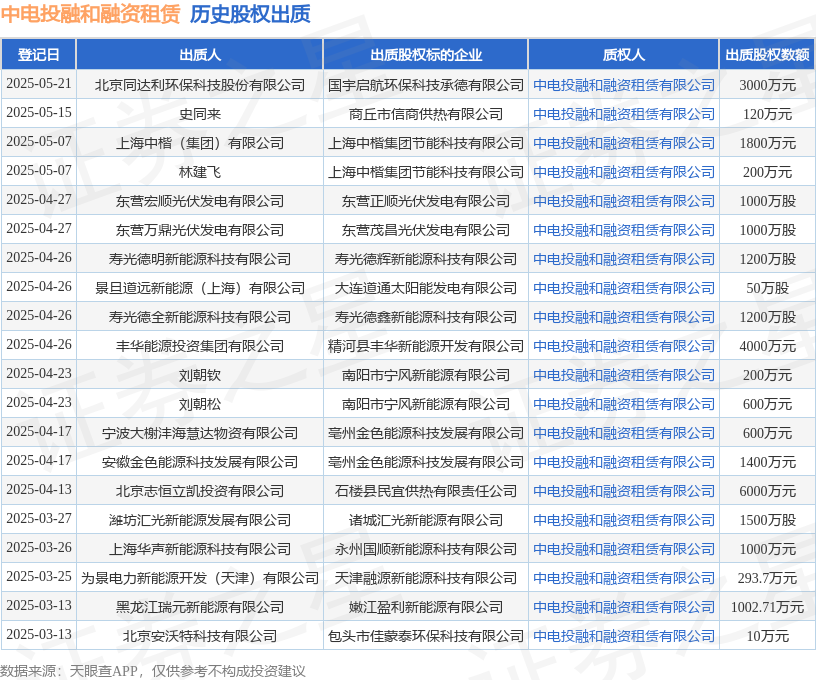The height and width of the screenshot is (680, 816).
Task: Open pledgee link in 黑龙江瑞元新能源 row
Action: pyautogui.click(x=623, y=607)
